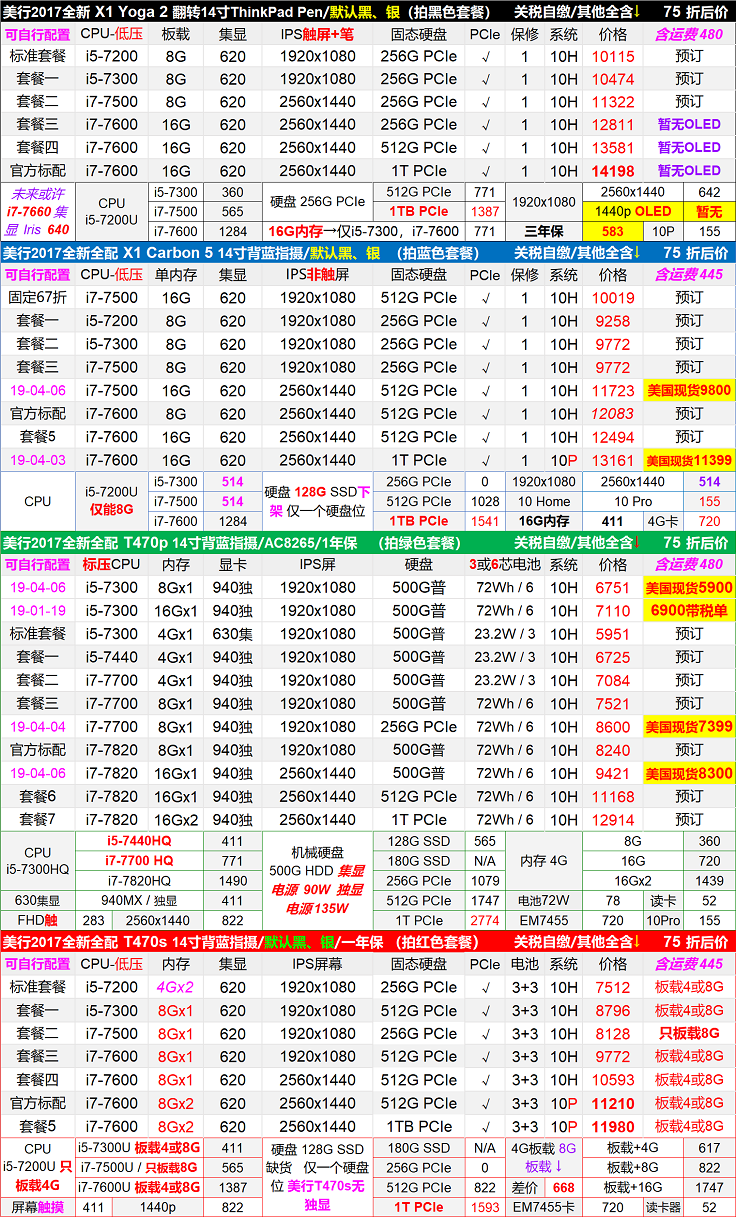The width and height of the screenshot is (736, 1217).
Task: Select the 19-01-19 date label
Action: pyautogui.click(x=38, y=611)
